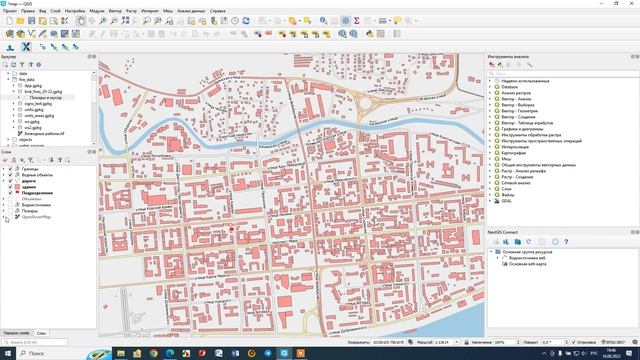Image resolution: width=640 pixels, height=360 pixels.
Task: Open the Слой menu
Action: pyautogui.click(x=56, y=11)
